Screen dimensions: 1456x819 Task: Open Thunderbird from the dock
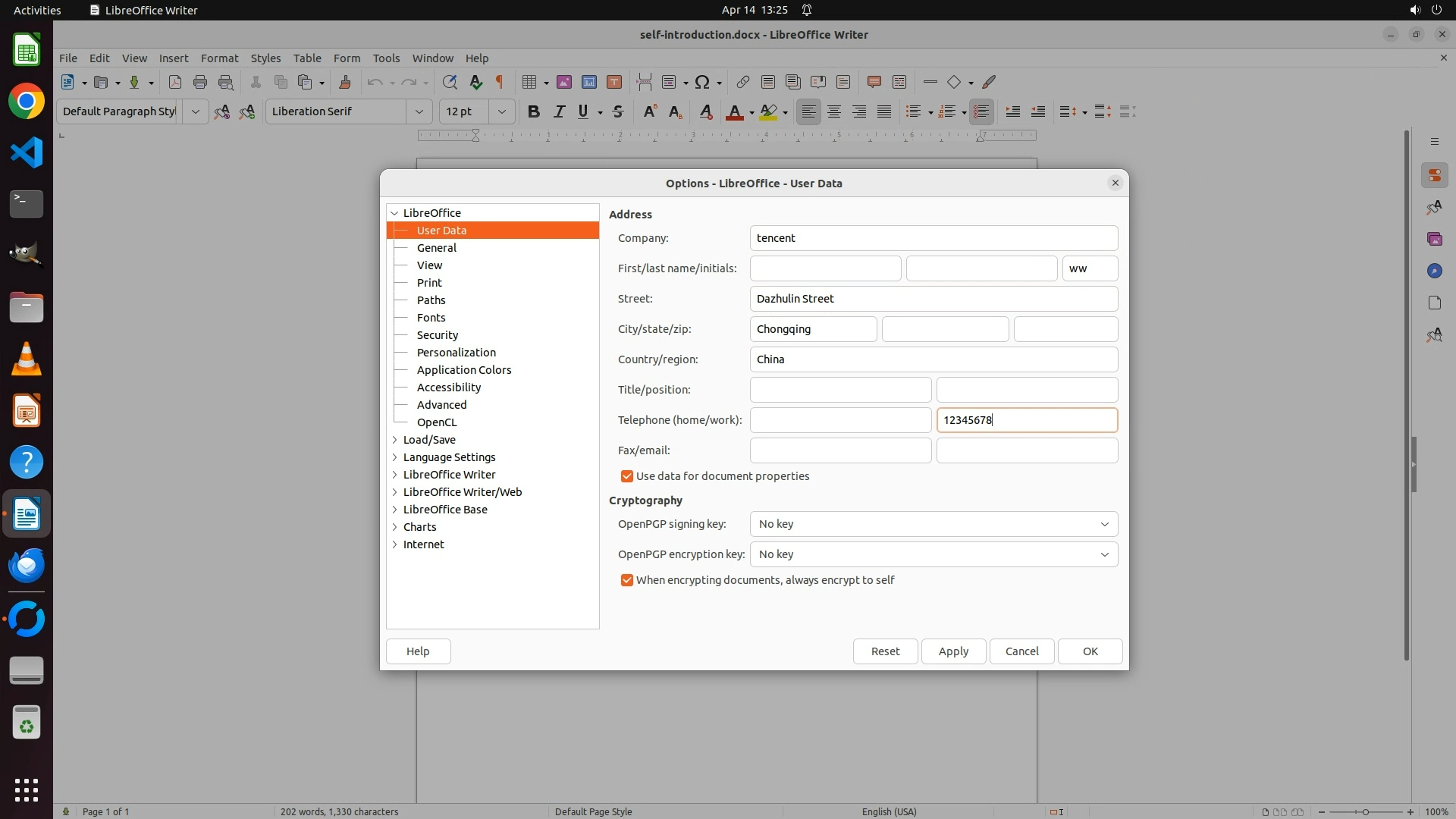click(x=27, y=566)
